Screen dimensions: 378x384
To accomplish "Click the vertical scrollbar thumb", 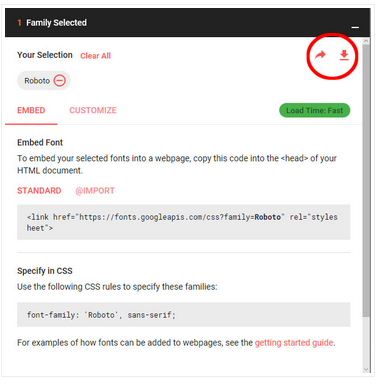I will pos(366,180).
